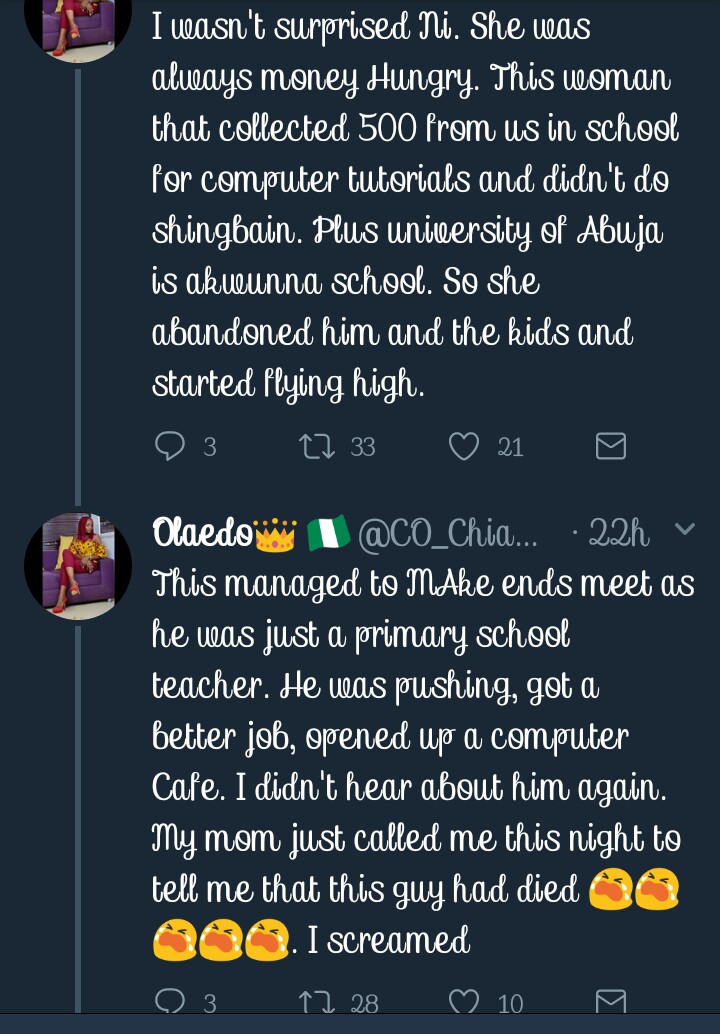Screen dimensions: 720x1034
Task: Like the tweet ending "I screamed"
Action: [464, 1002]
